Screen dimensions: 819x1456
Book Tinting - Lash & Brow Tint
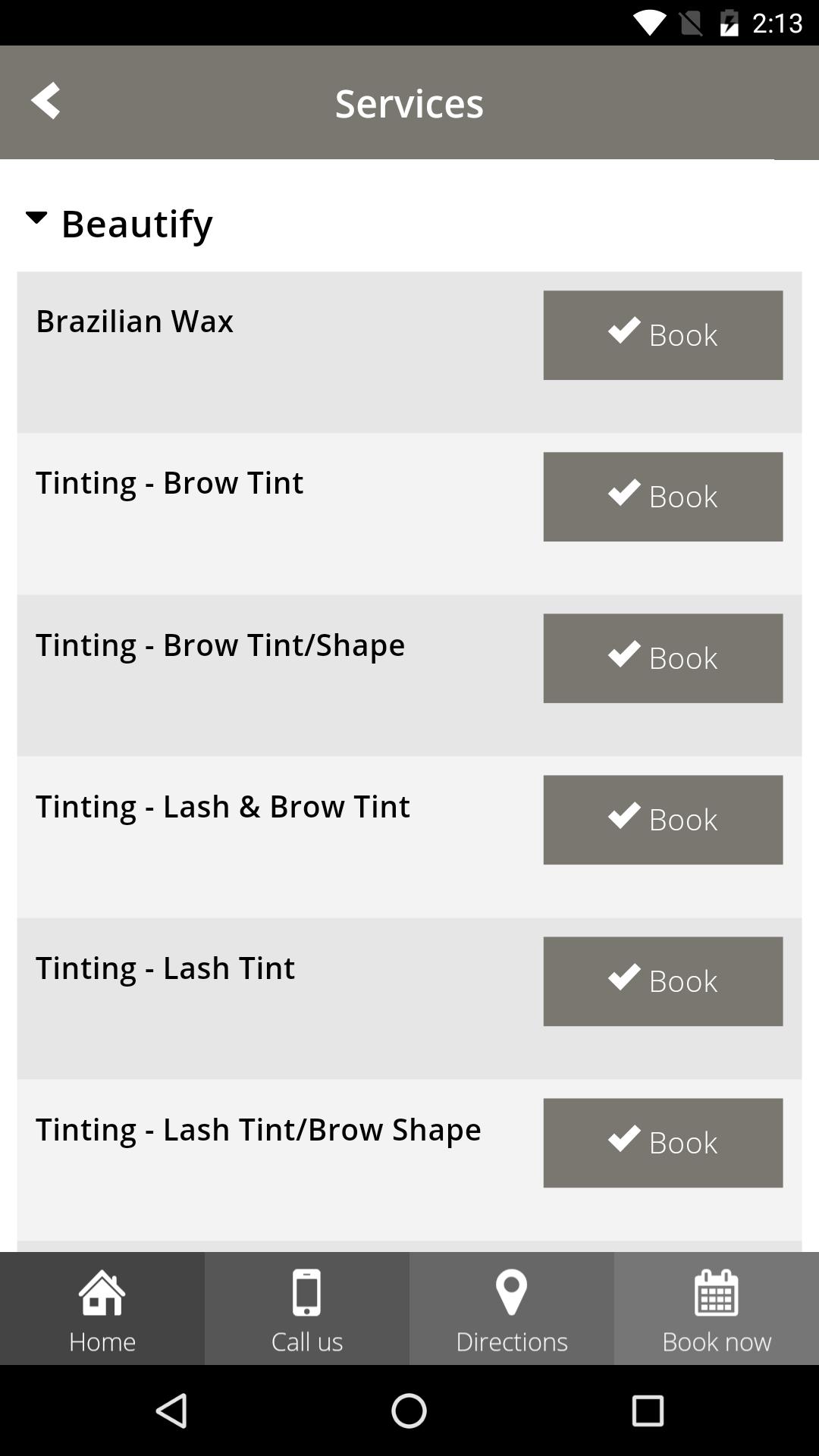663,820
